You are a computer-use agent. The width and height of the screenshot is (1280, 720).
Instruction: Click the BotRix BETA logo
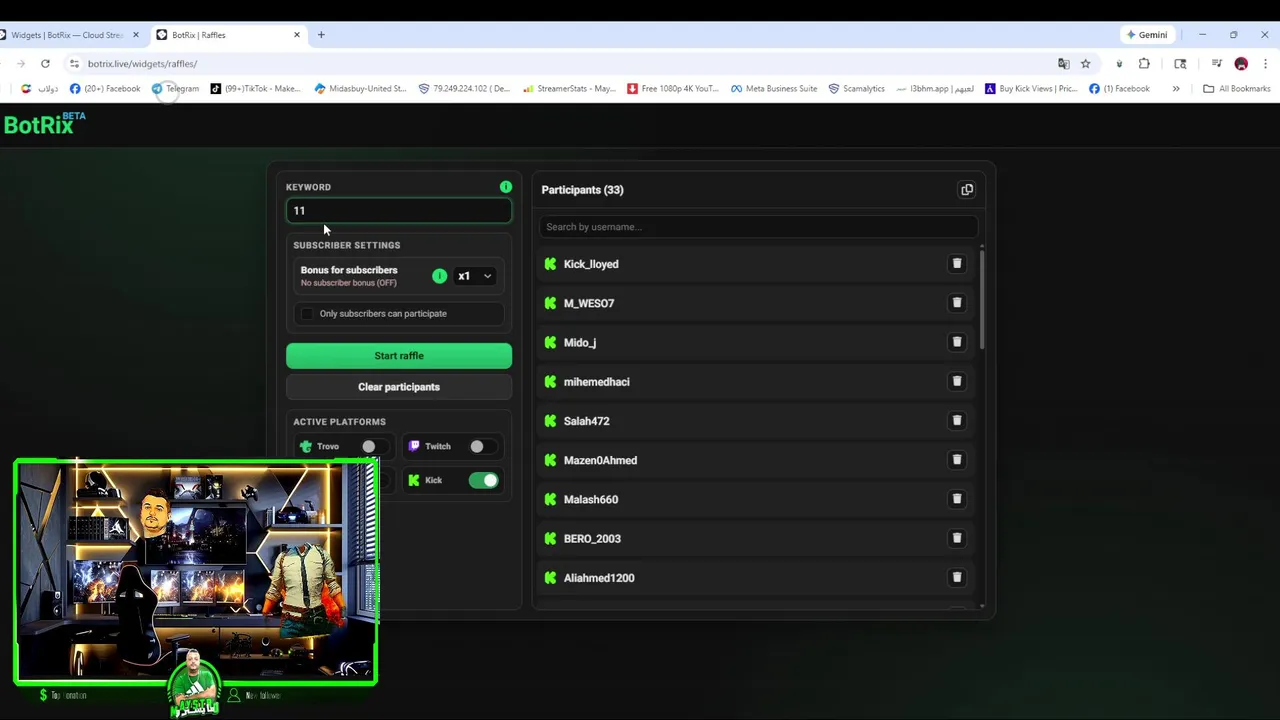(44, 124)
